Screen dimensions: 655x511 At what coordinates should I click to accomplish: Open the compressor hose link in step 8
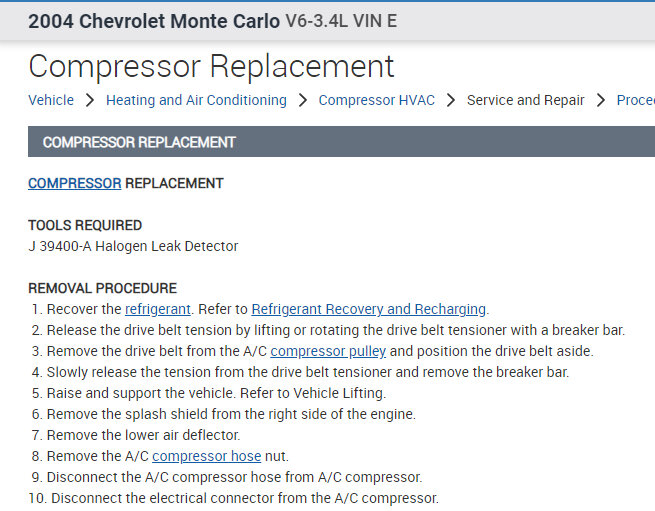(206, 456)
